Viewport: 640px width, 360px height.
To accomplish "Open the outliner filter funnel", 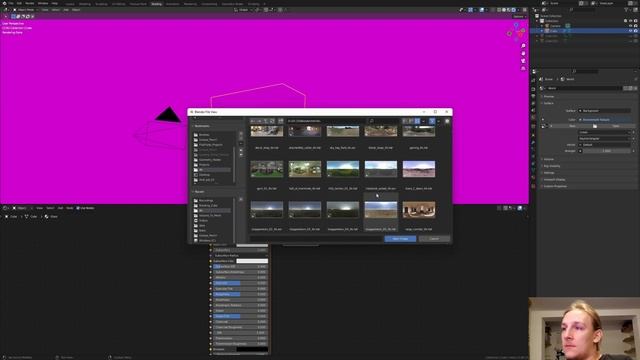I will pos(627,9).
